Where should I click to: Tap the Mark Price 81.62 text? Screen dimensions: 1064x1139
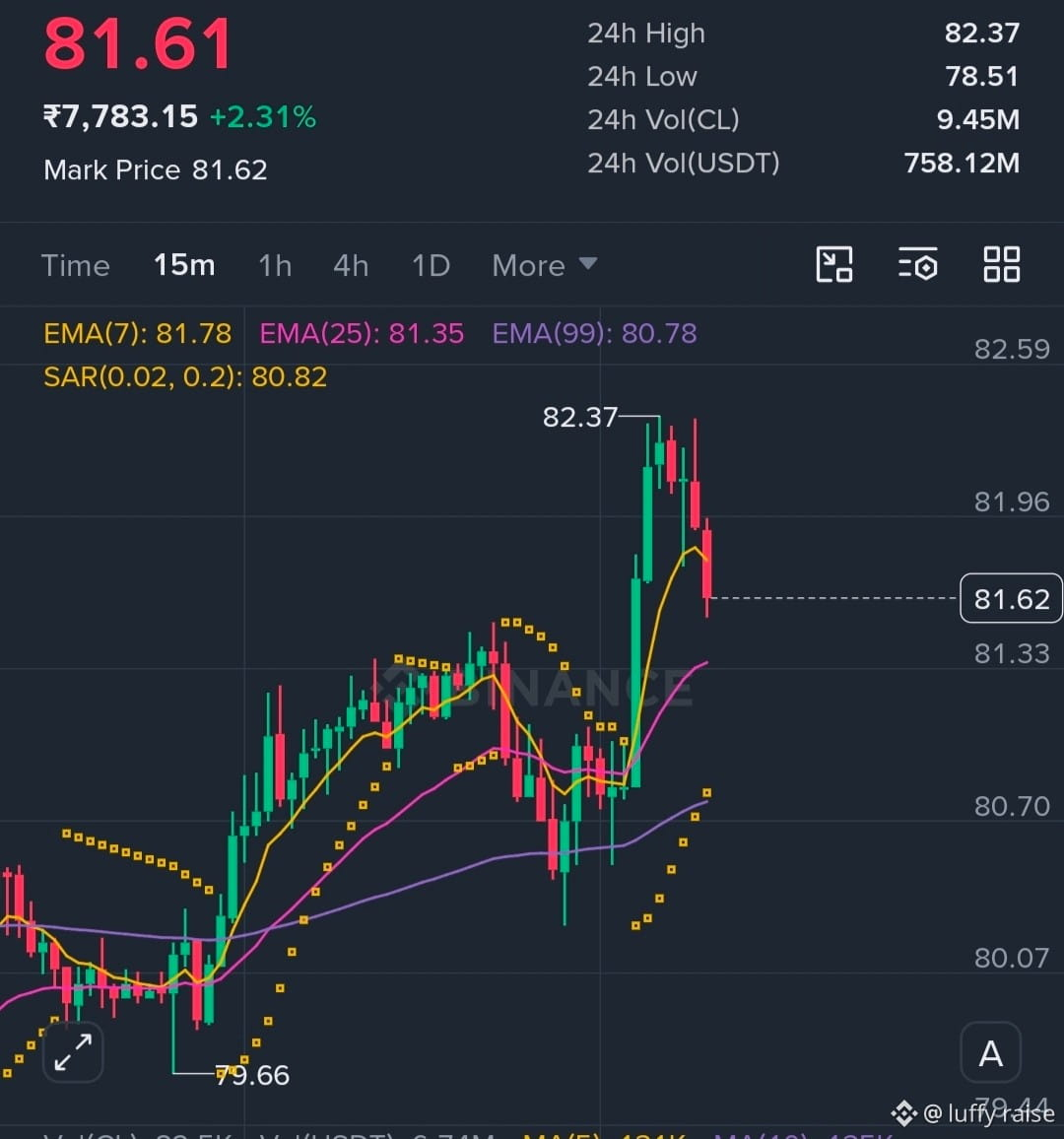point(156,170)
